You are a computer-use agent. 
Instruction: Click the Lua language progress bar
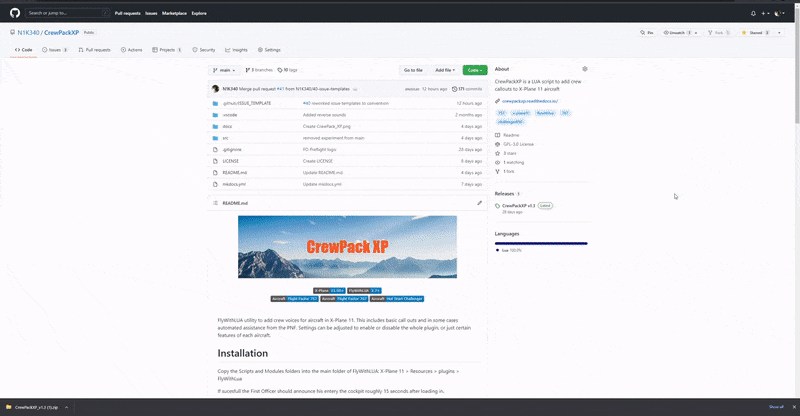pyautogui.click(x=541, y=243)
